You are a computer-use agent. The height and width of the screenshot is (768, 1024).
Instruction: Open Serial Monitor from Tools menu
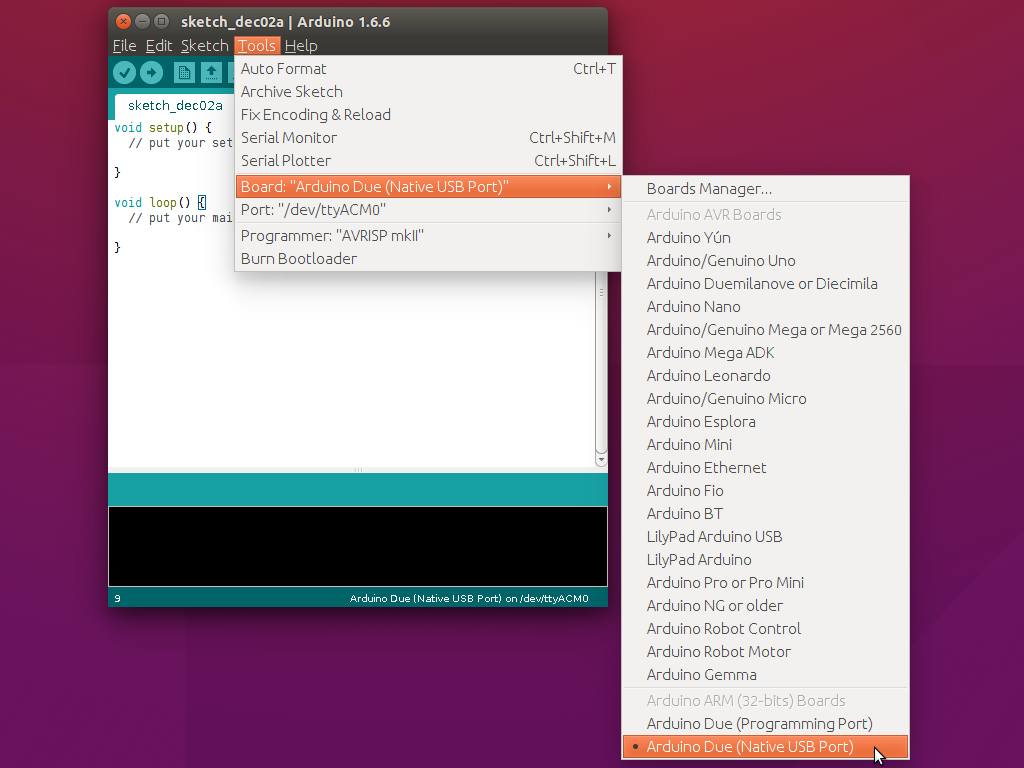[x=428, y=137]
